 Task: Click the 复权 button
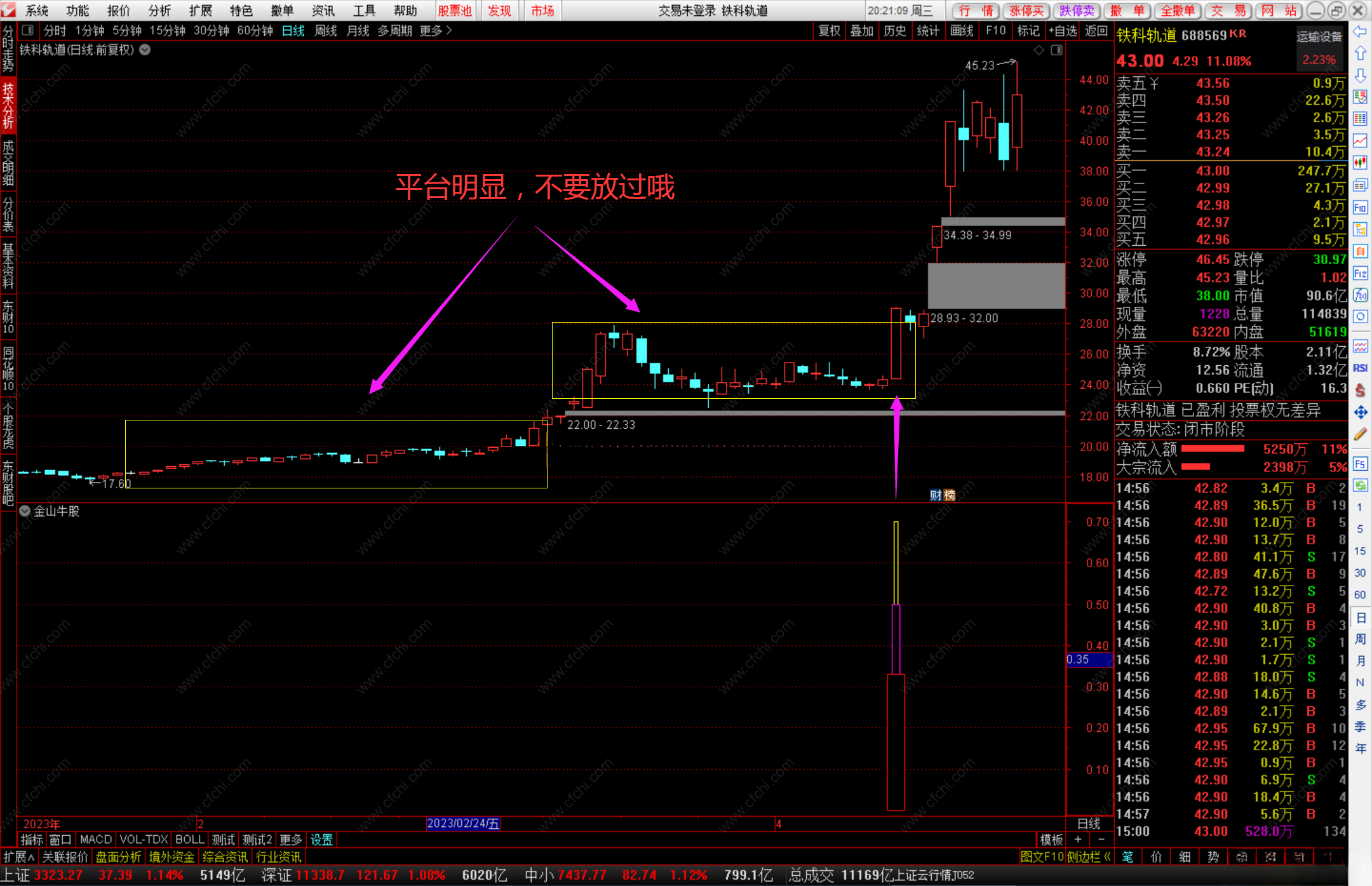coord(829,30)
